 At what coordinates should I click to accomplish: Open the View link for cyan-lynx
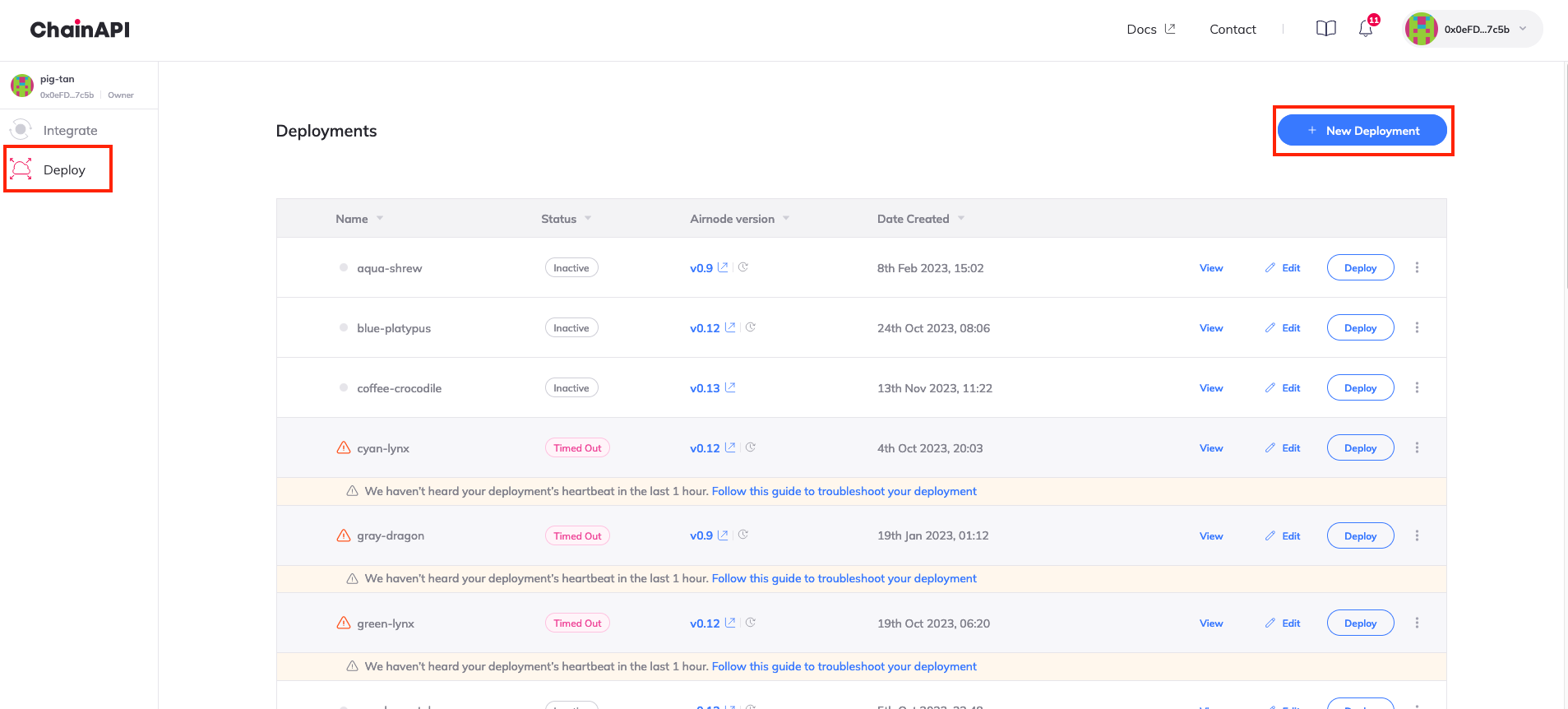[x=1210, y=447]
